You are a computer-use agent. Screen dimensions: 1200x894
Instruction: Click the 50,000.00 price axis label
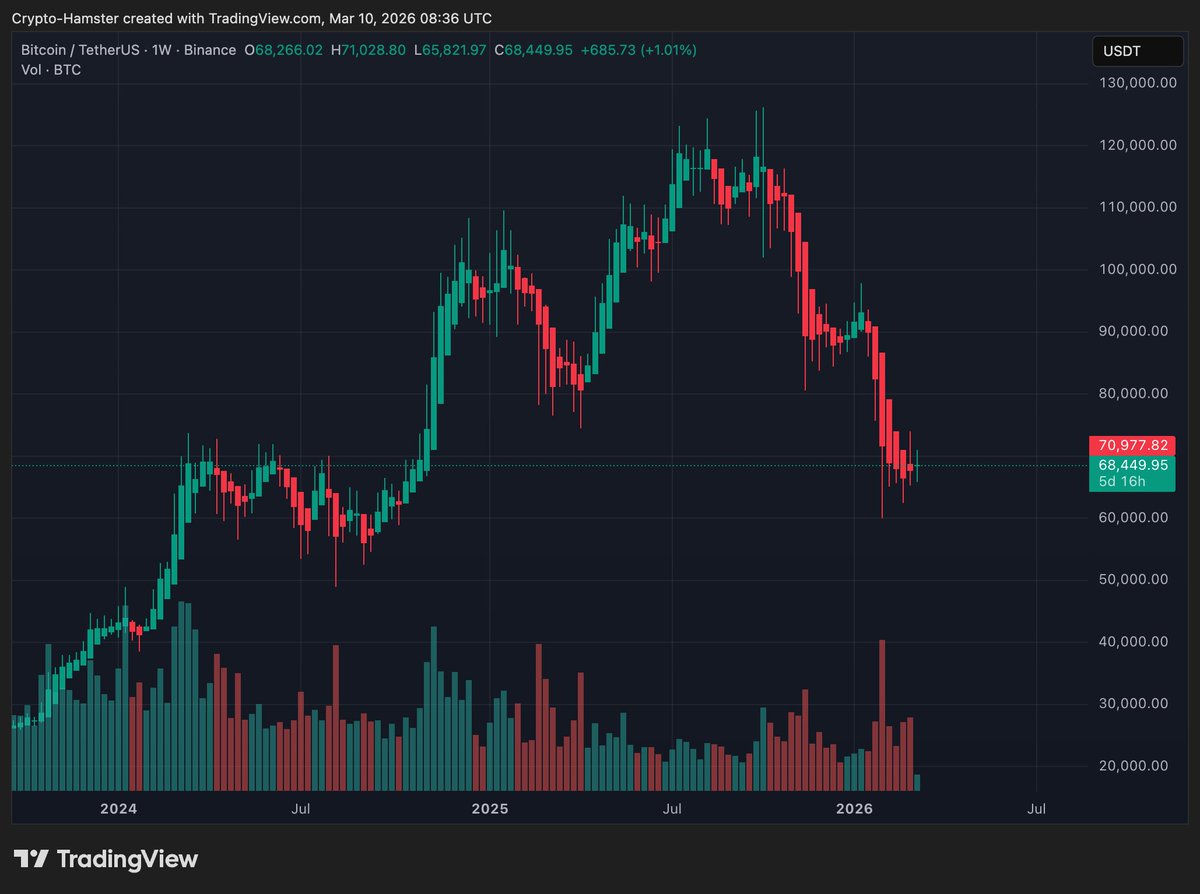tap(1132, 580)
